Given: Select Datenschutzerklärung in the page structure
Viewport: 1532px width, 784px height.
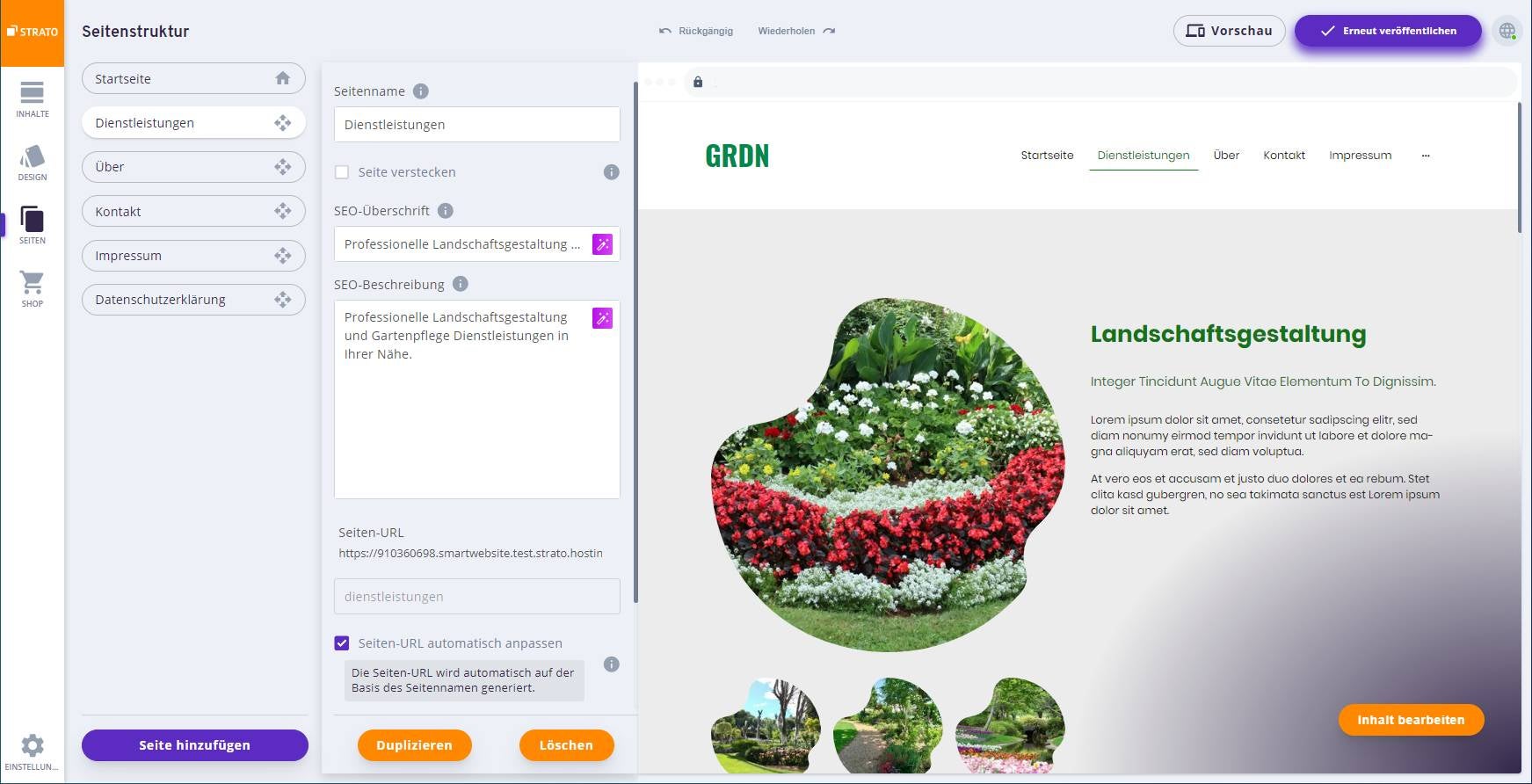Looking at the screenshot, I should point(193,300).
